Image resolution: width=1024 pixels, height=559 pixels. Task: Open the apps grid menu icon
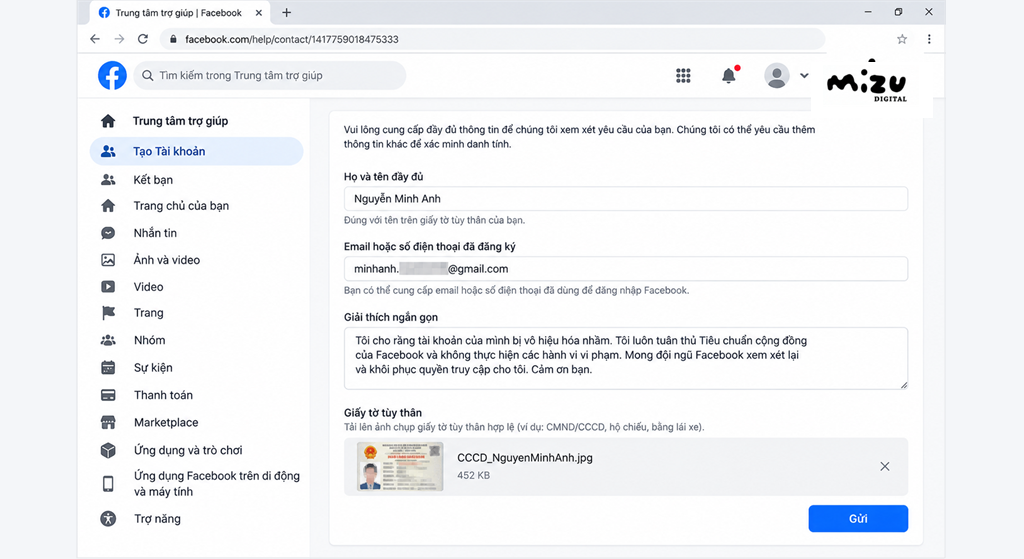tap(683, 76)
